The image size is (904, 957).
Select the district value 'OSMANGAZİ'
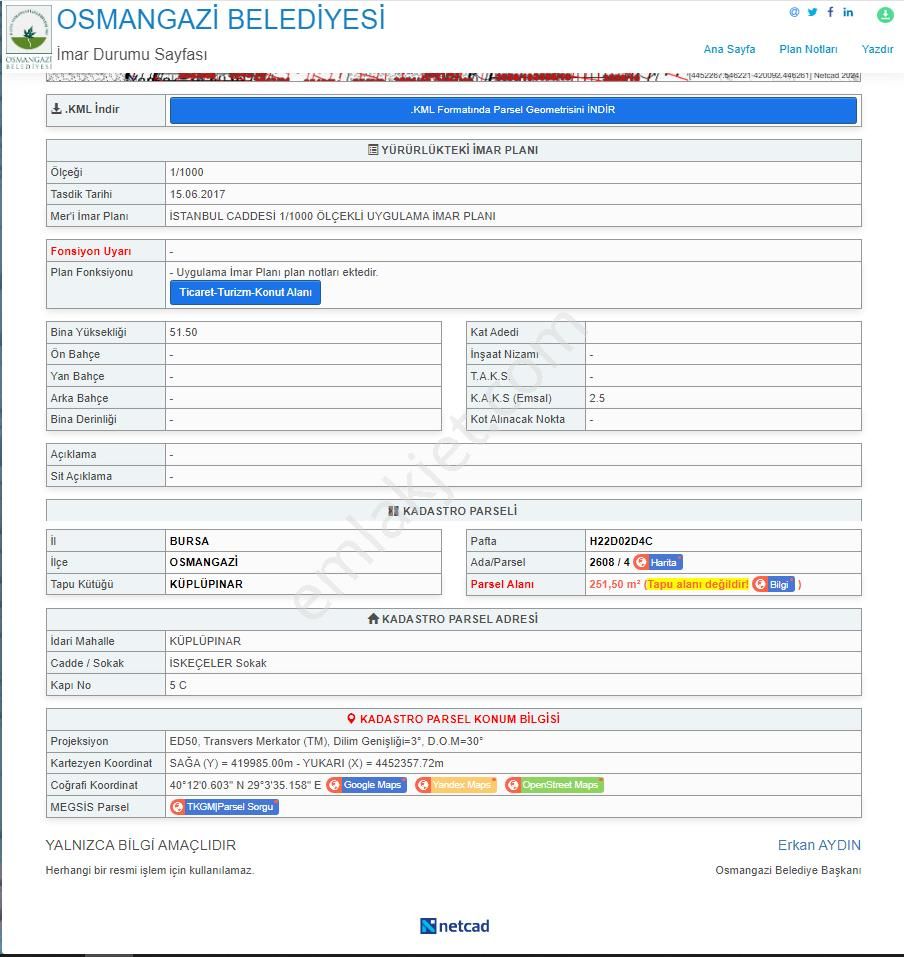[204, 562]
